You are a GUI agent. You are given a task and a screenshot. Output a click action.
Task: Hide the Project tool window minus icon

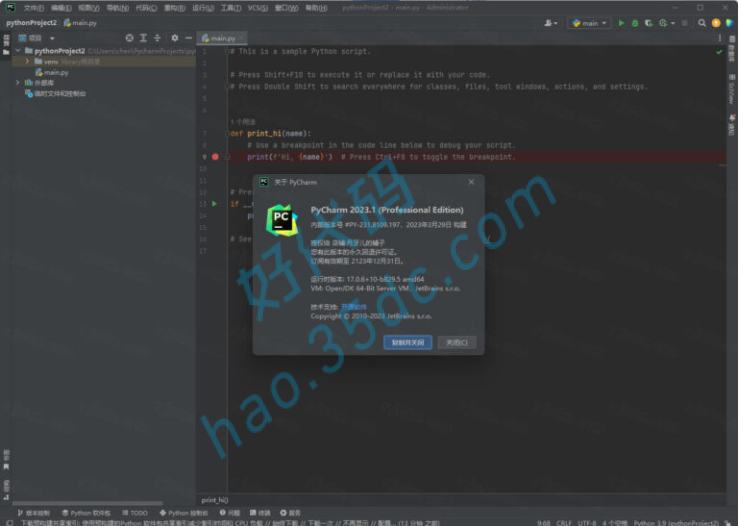pos(189,38)
